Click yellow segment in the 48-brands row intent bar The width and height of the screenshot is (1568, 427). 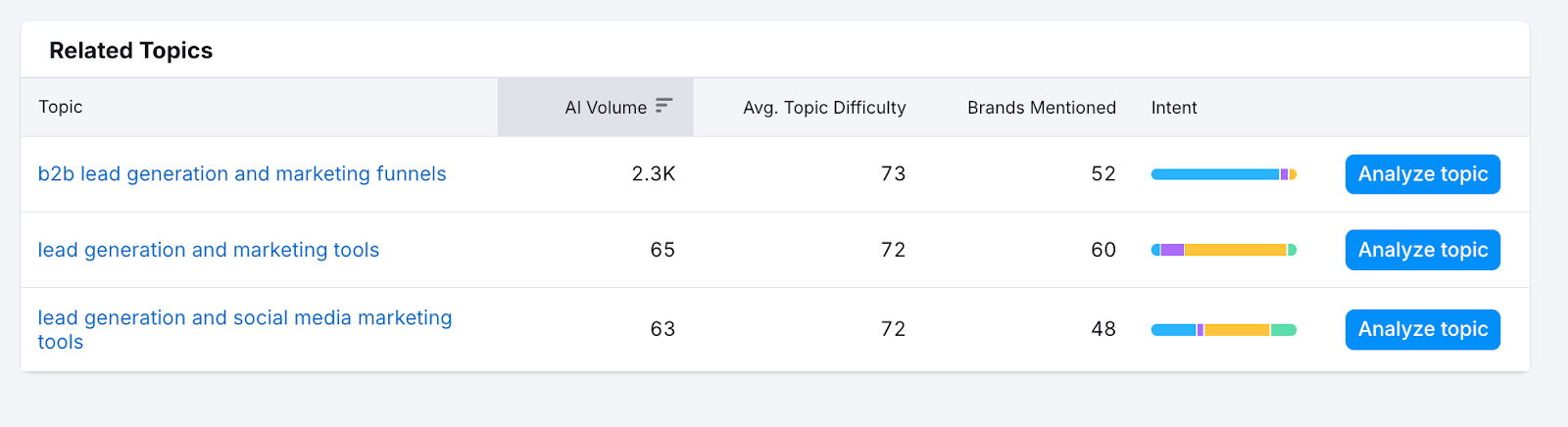[x=1237, y=330]
